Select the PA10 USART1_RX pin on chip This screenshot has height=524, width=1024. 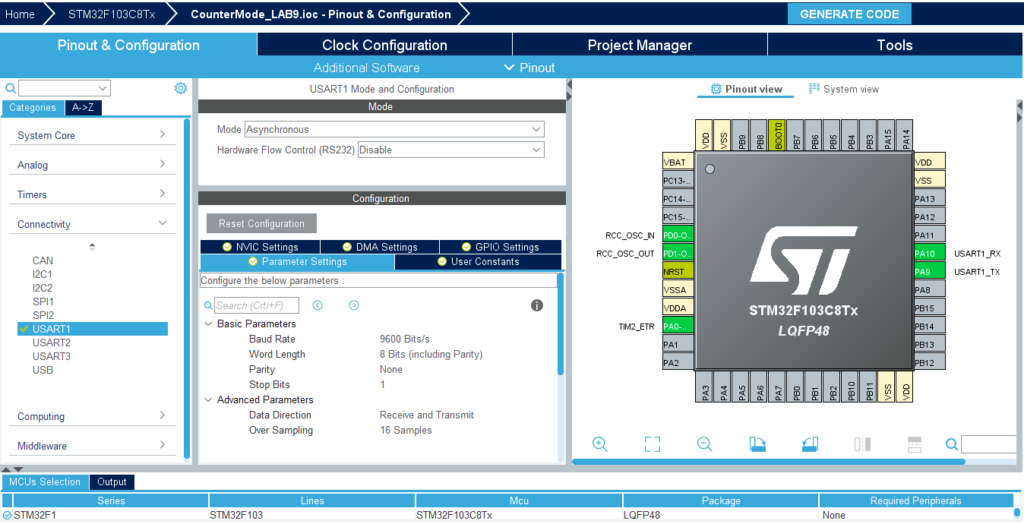[924, 254]
